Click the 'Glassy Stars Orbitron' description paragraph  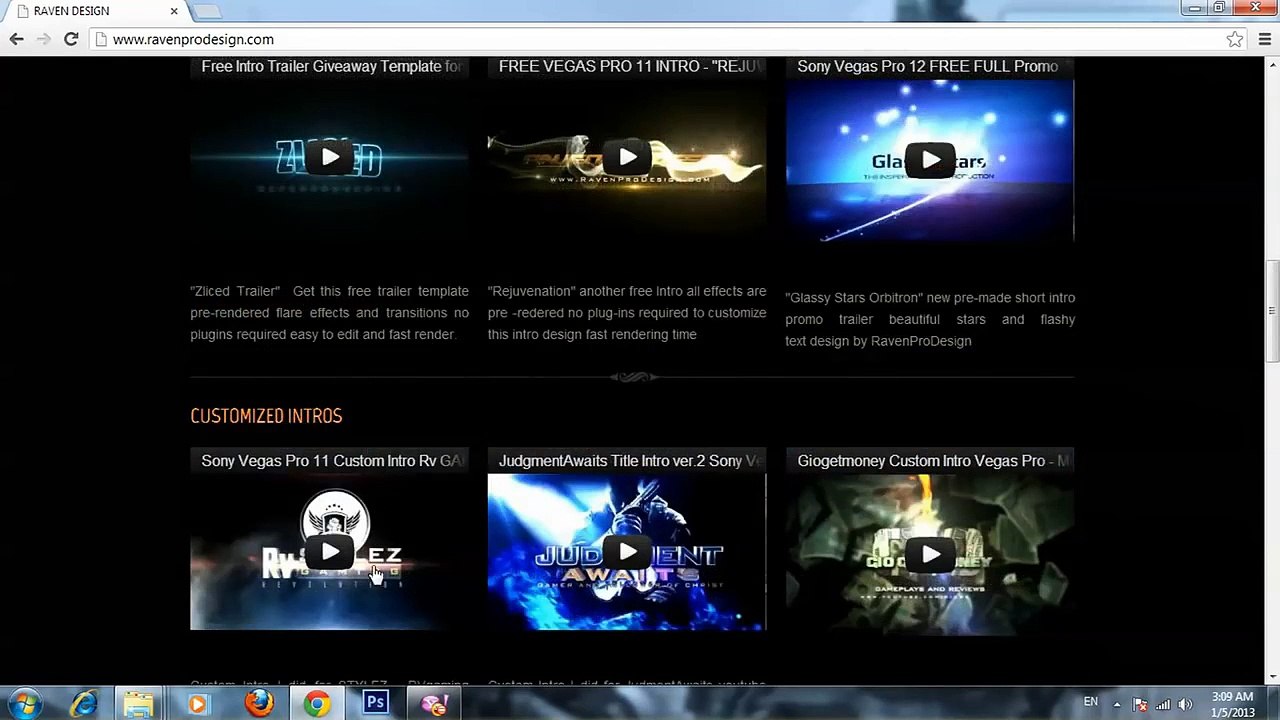[930, 319]
